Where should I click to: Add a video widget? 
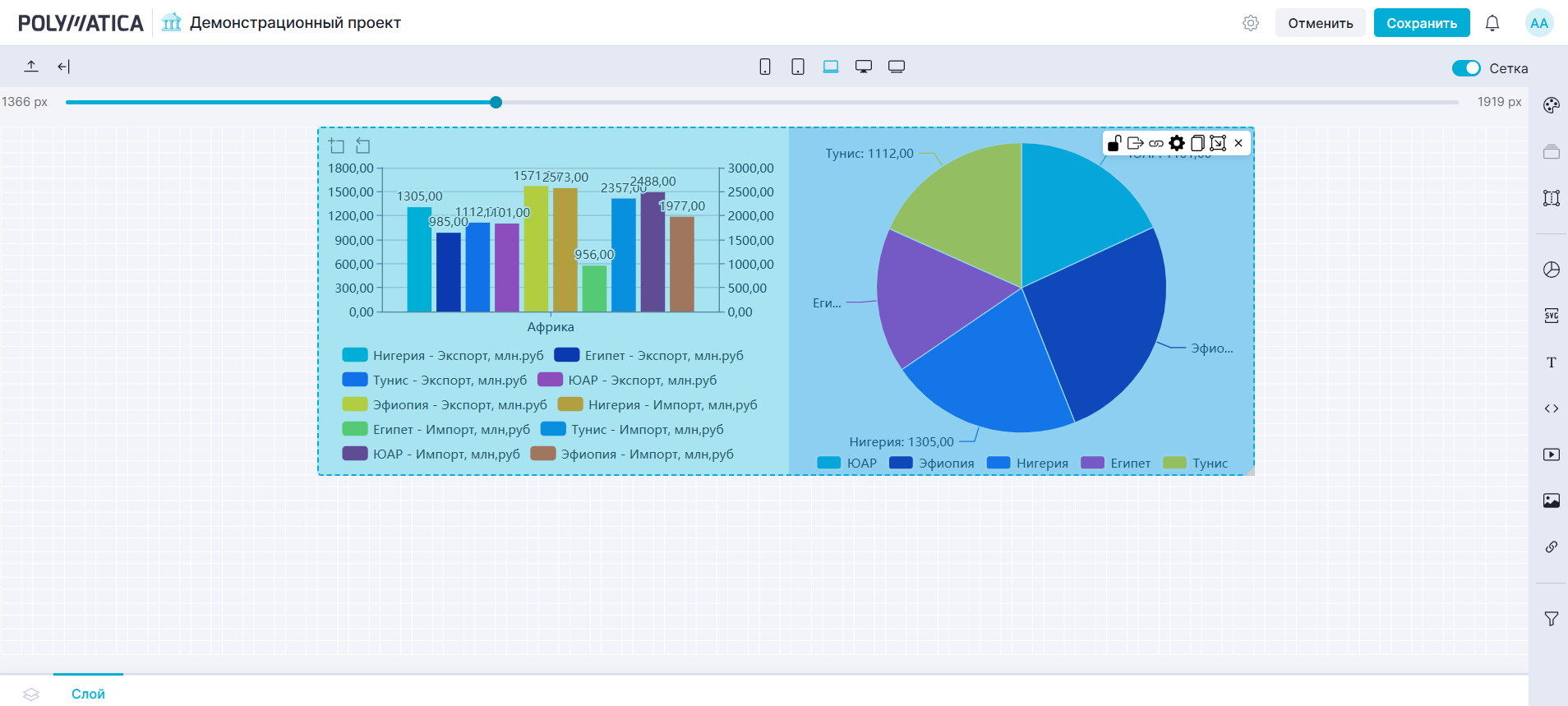tap(1551, 455)
